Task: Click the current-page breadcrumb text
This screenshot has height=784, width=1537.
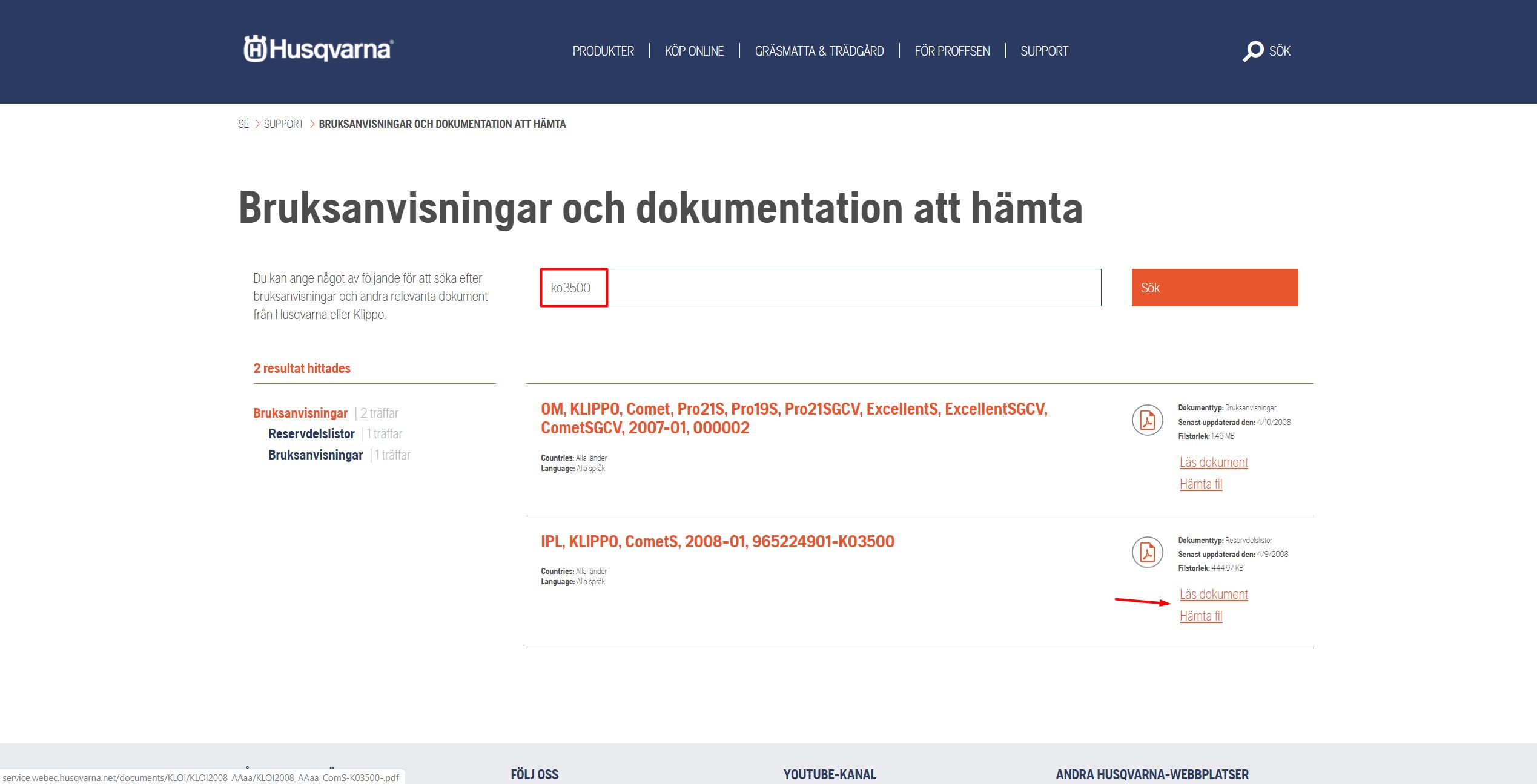Action: pos(442,124)
